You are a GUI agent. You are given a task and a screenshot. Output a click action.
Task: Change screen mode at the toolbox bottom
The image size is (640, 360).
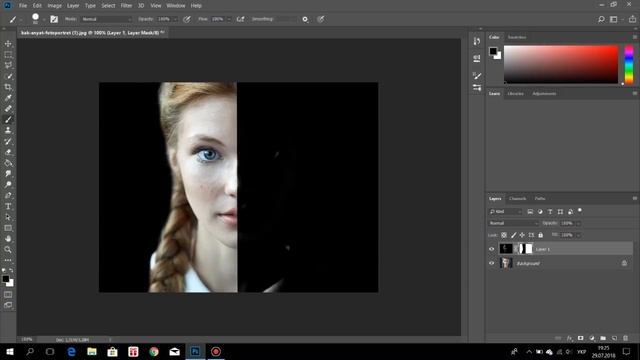tap(8, 305)
